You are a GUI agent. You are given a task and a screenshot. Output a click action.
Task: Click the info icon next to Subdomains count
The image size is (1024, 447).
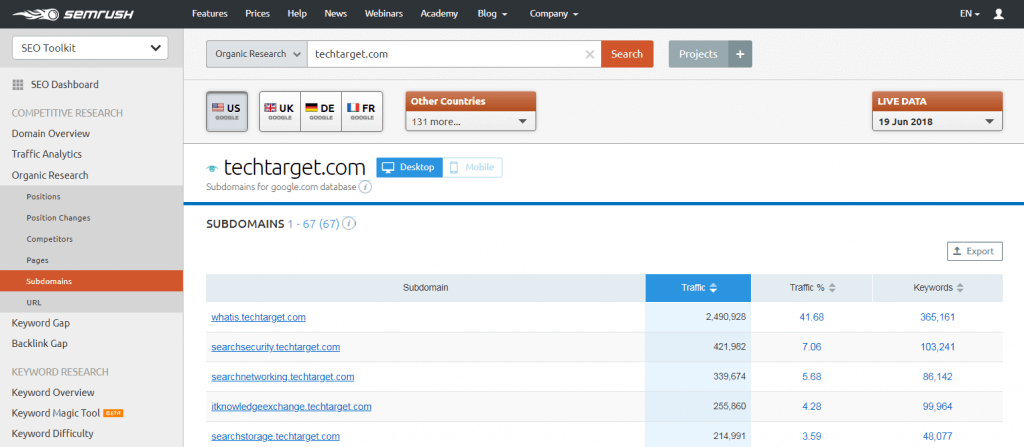tap(349, 224)
